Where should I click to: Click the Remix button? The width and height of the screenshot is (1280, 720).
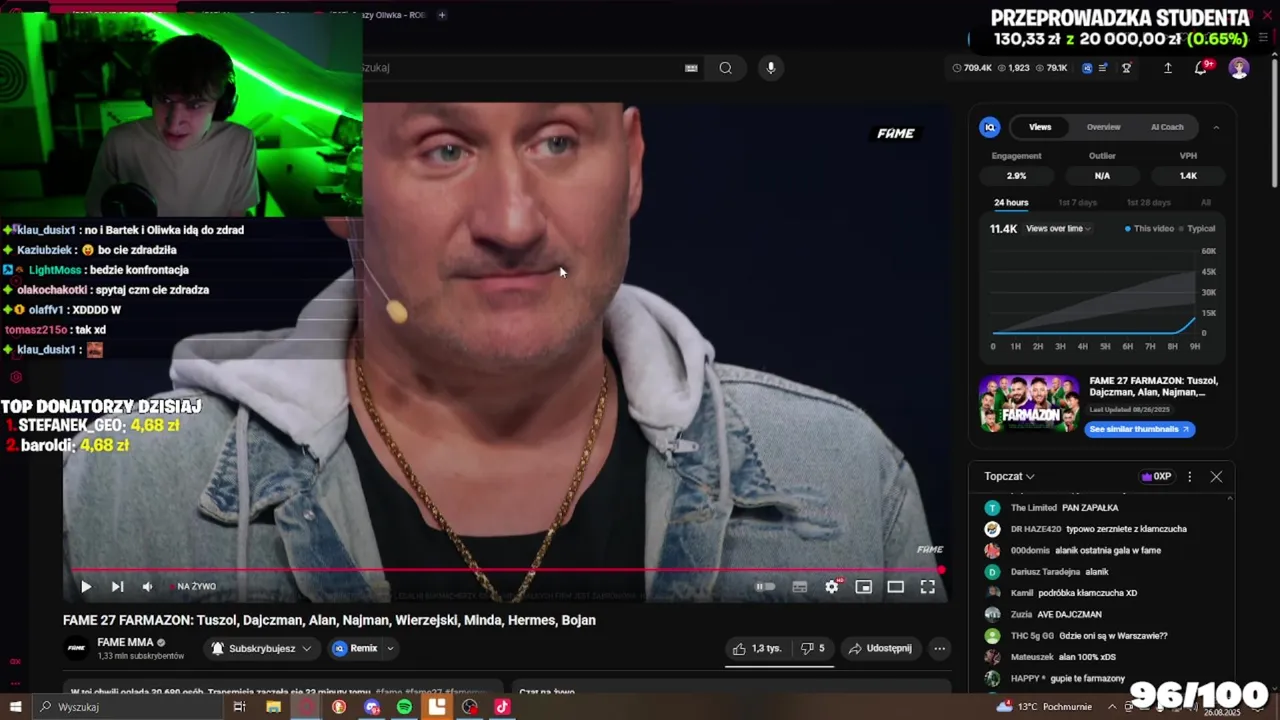click(x=355, y=648)
